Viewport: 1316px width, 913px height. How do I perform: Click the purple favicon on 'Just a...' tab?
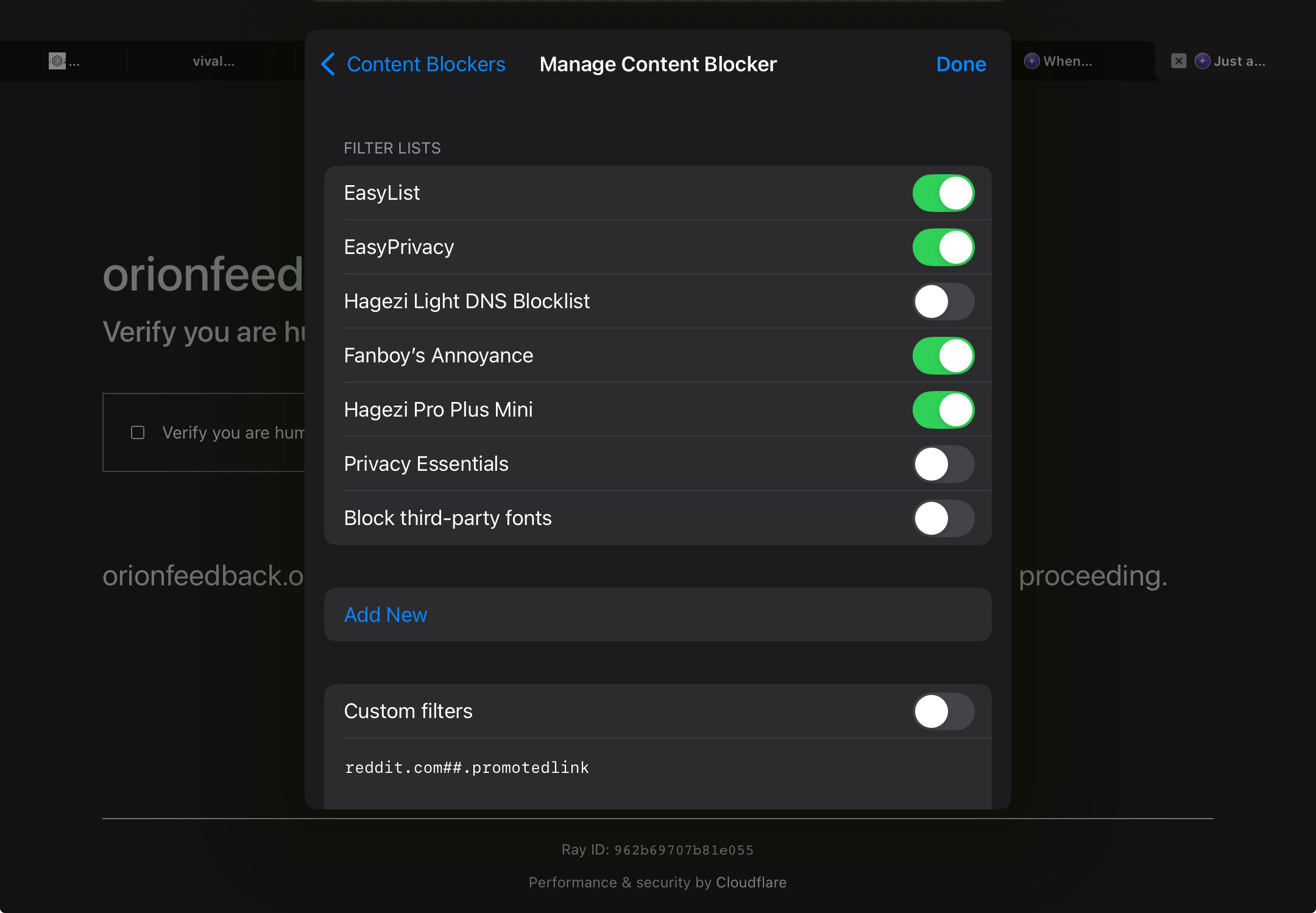pos(1202,61)
